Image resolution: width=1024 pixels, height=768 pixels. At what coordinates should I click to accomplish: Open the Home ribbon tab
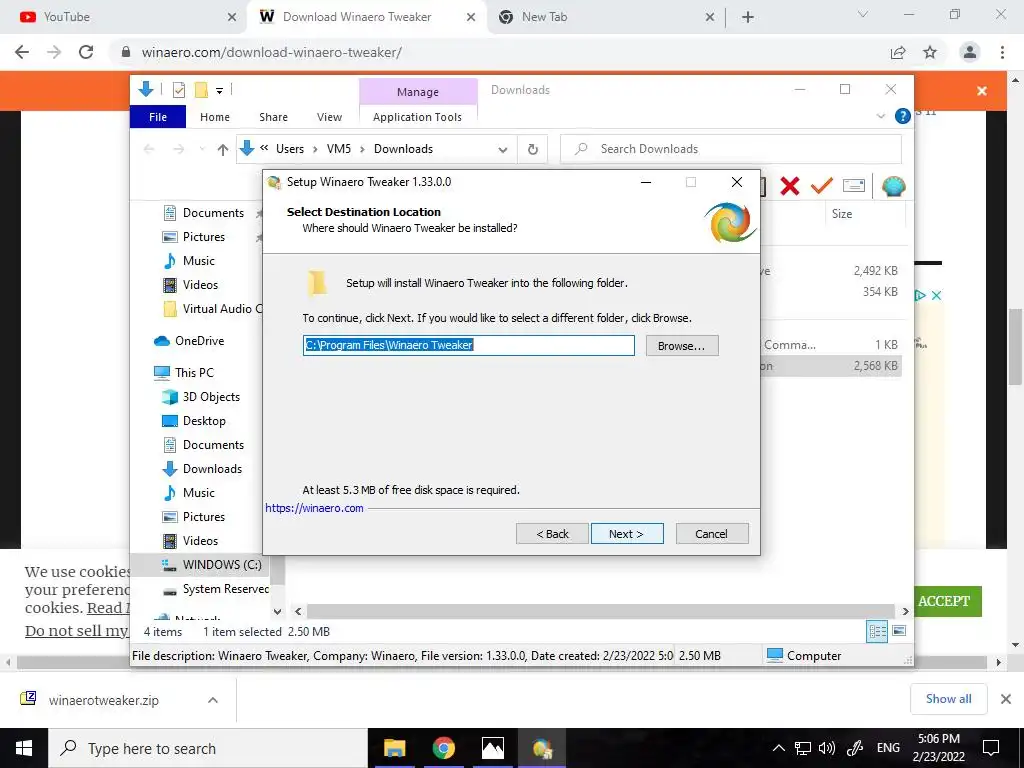click(x=215, y=117)
